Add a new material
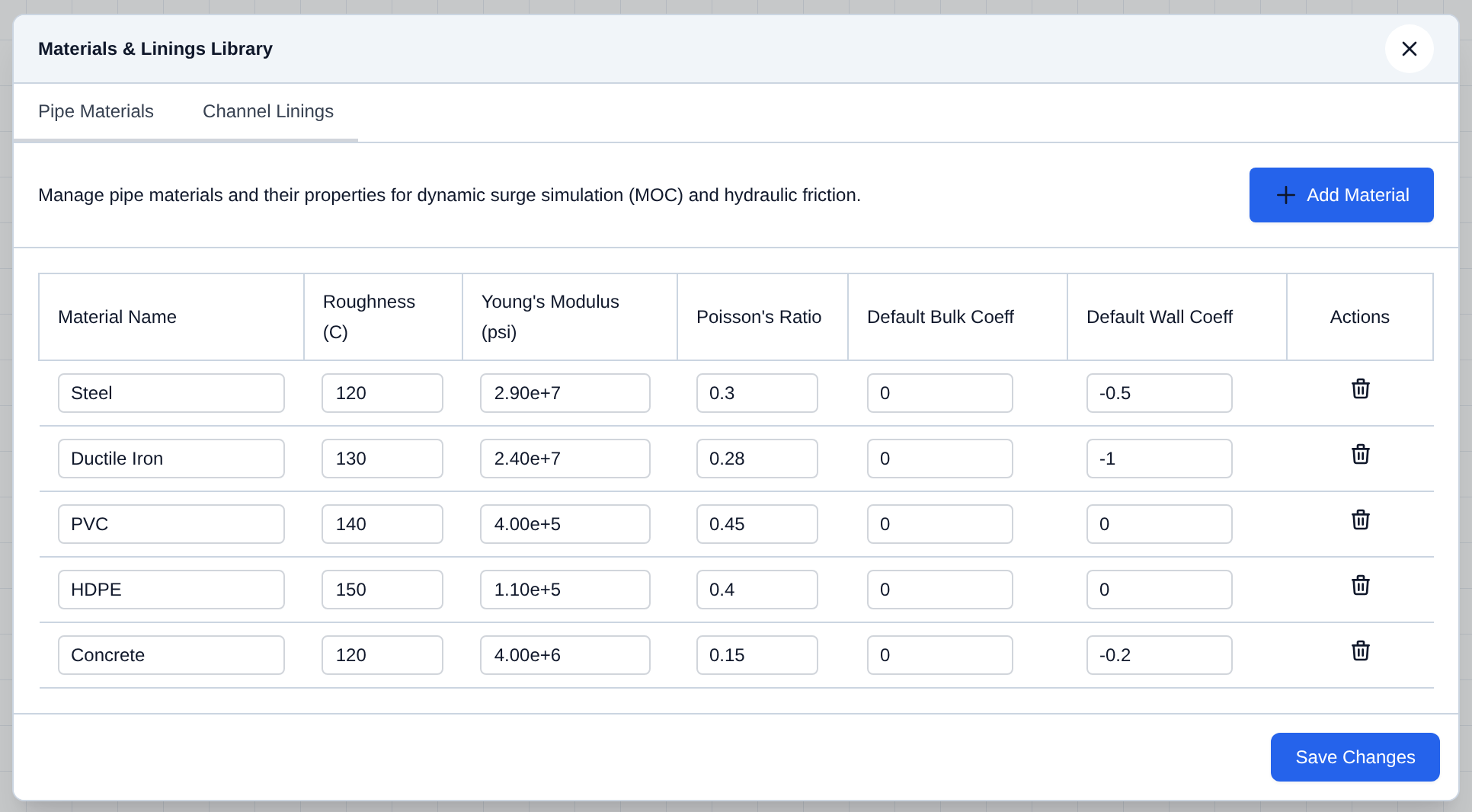The width and height of the screenshot is (1472, 812). (x=1341, y=195)
